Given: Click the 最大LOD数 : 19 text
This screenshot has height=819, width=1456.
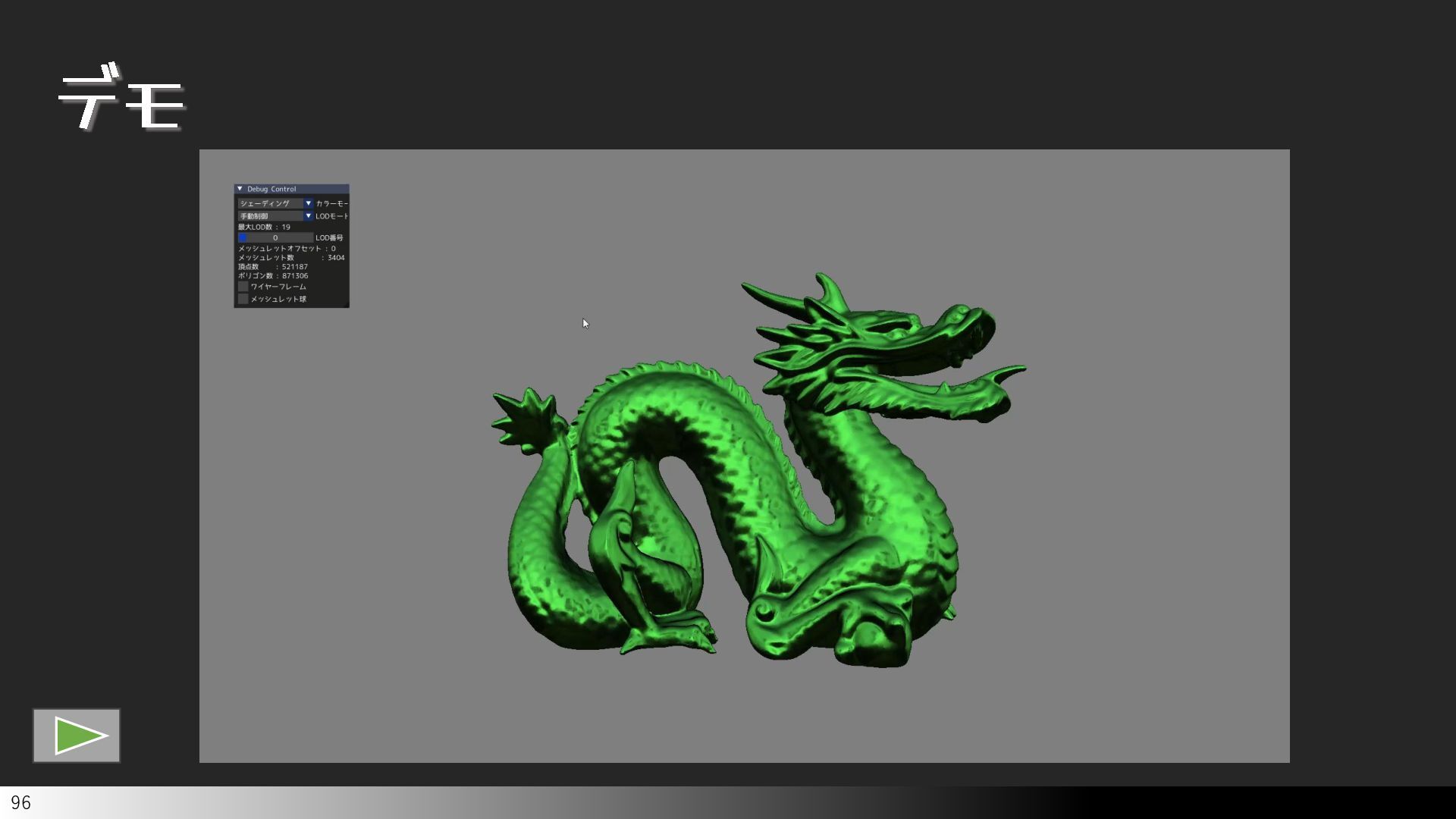Looking at the screenshot, I should [x=264, y=227].
